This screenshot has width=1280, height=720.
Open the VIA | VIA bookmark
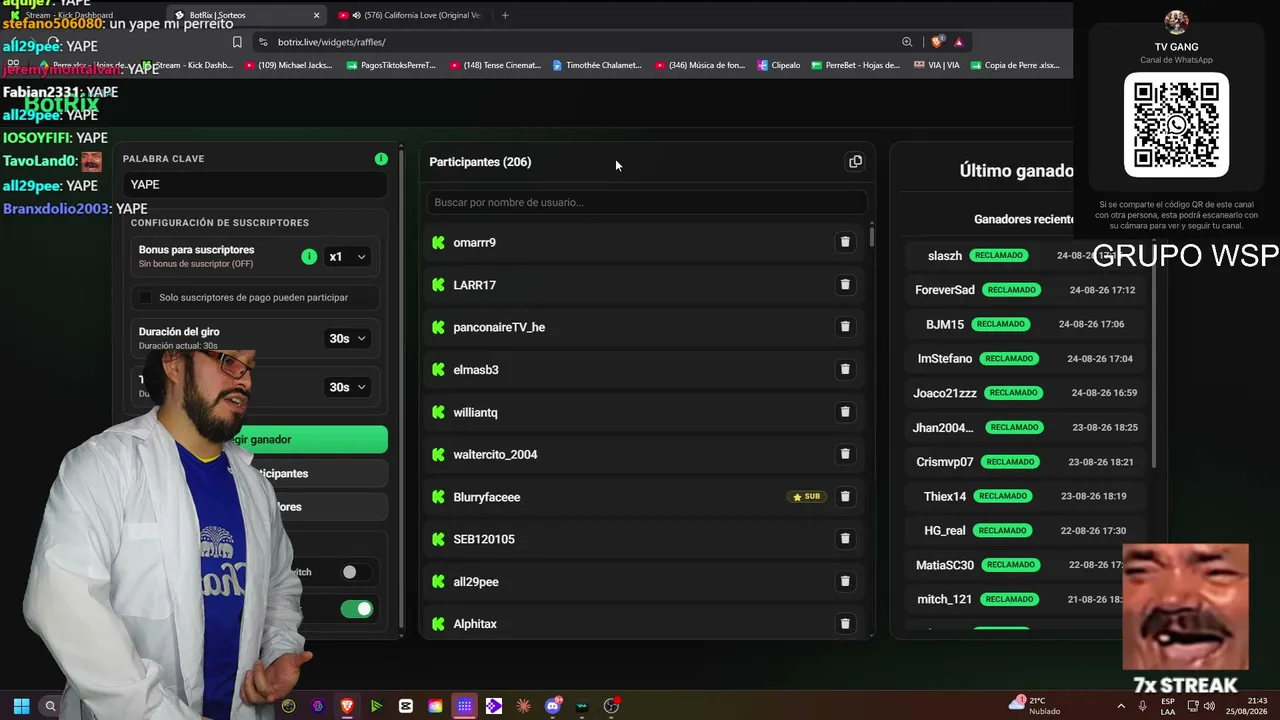coord(937,65)
